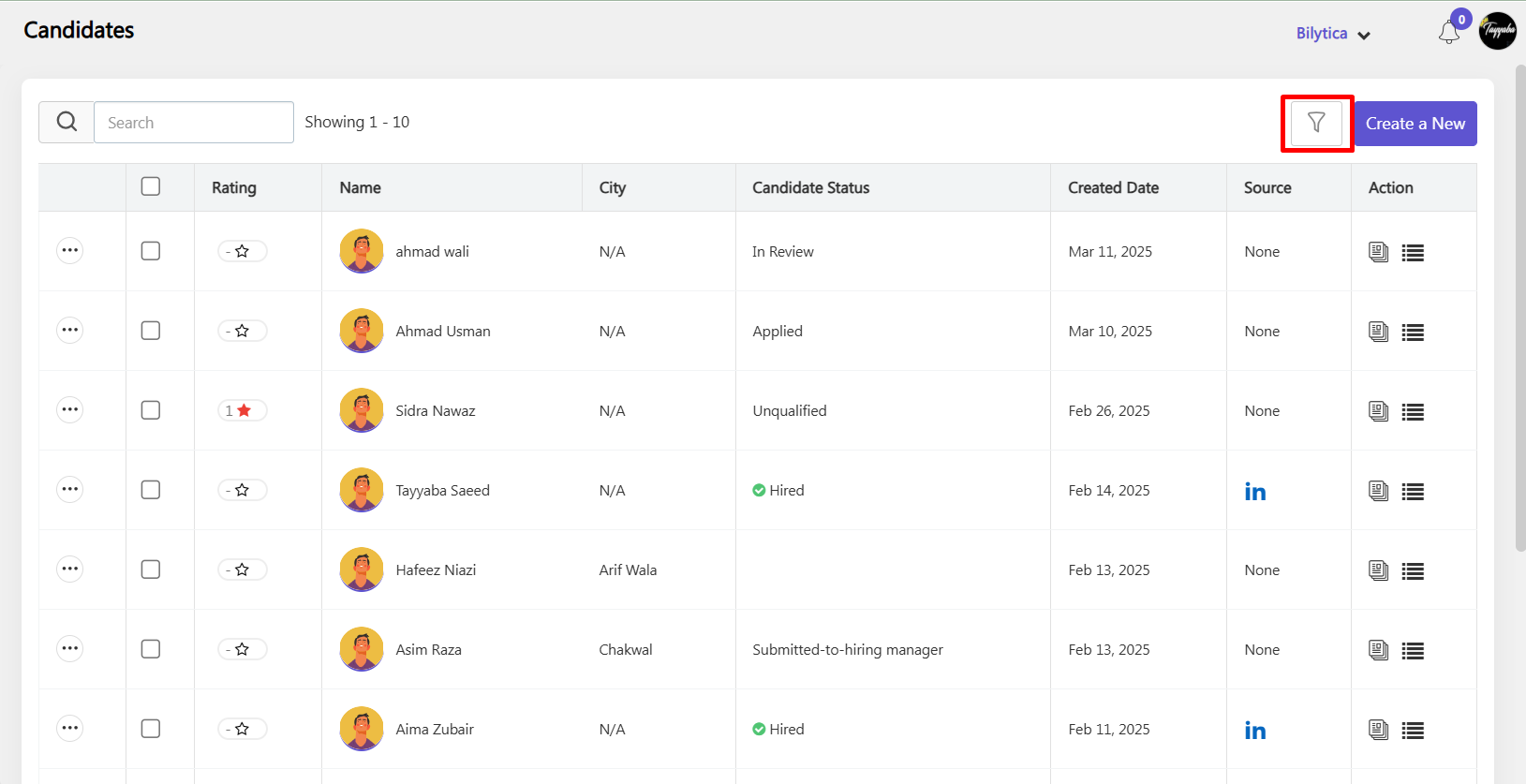Open list details icon for Sidra Nawaz
Screen dimensions: 1526x784
1413,411
